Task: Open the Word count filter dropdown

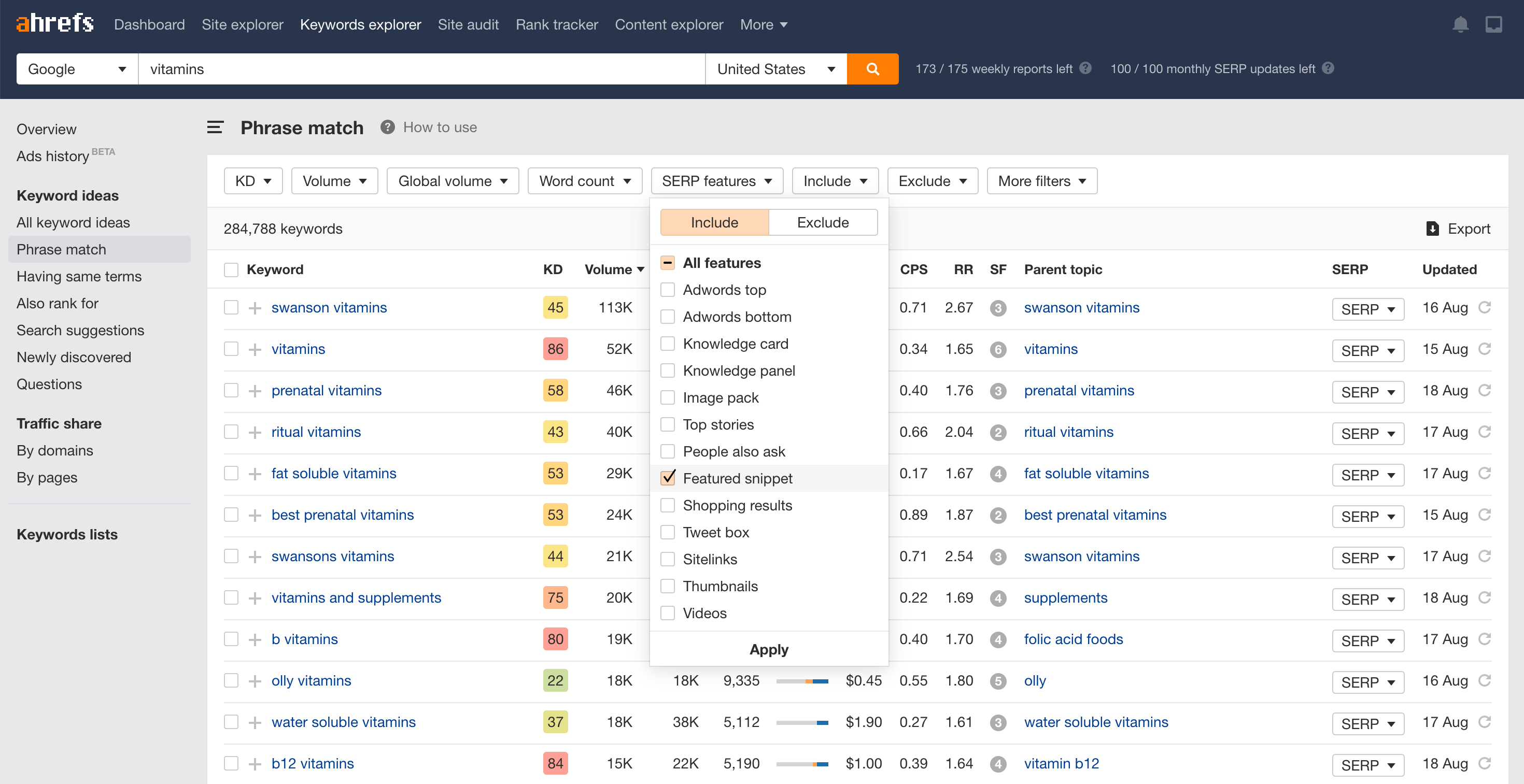Action: [x=585, y=181]
